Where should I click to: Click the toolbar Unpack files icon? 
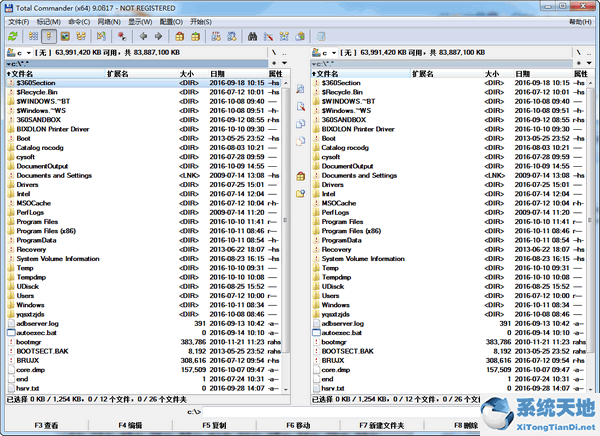[195, 36]
